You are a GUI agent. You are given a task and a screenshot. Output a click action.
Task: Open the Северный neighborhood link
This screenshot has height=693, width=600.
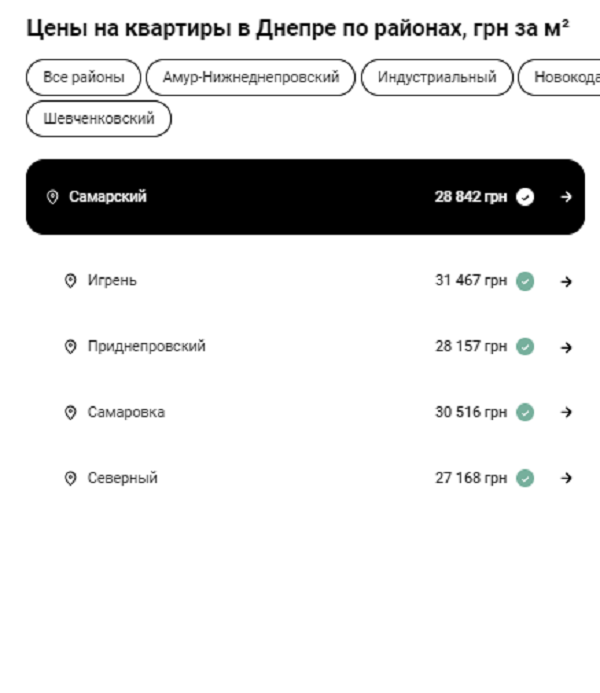coord(122,478)
